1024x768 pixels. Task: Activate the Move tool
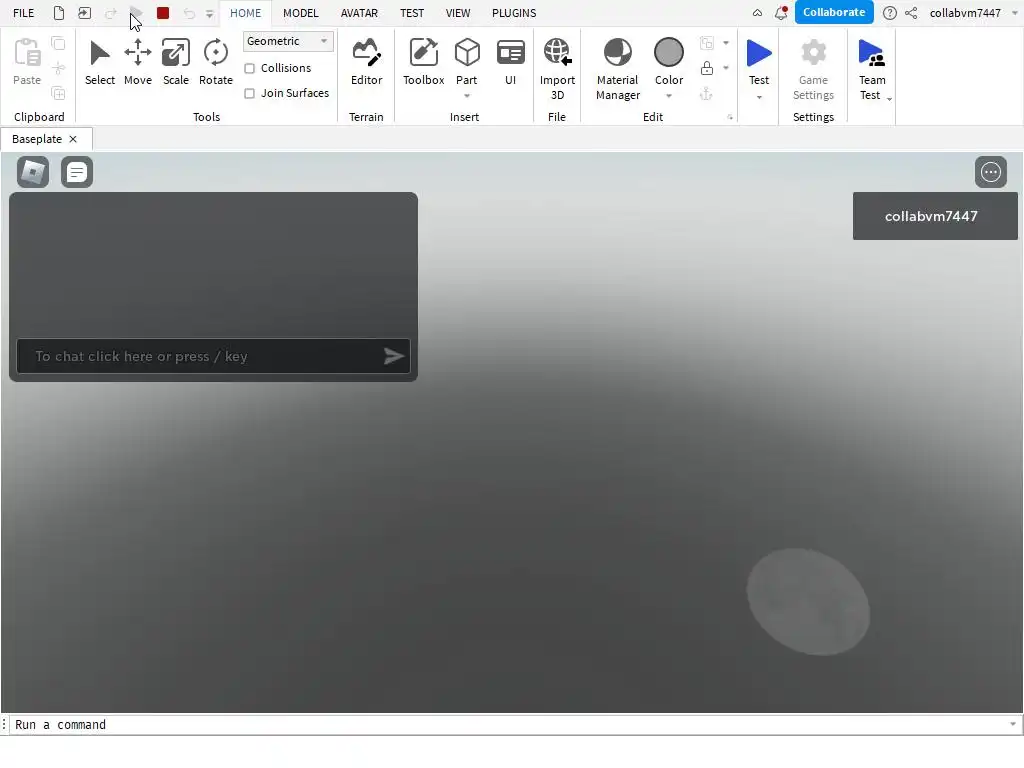click(x=138, y=63)
